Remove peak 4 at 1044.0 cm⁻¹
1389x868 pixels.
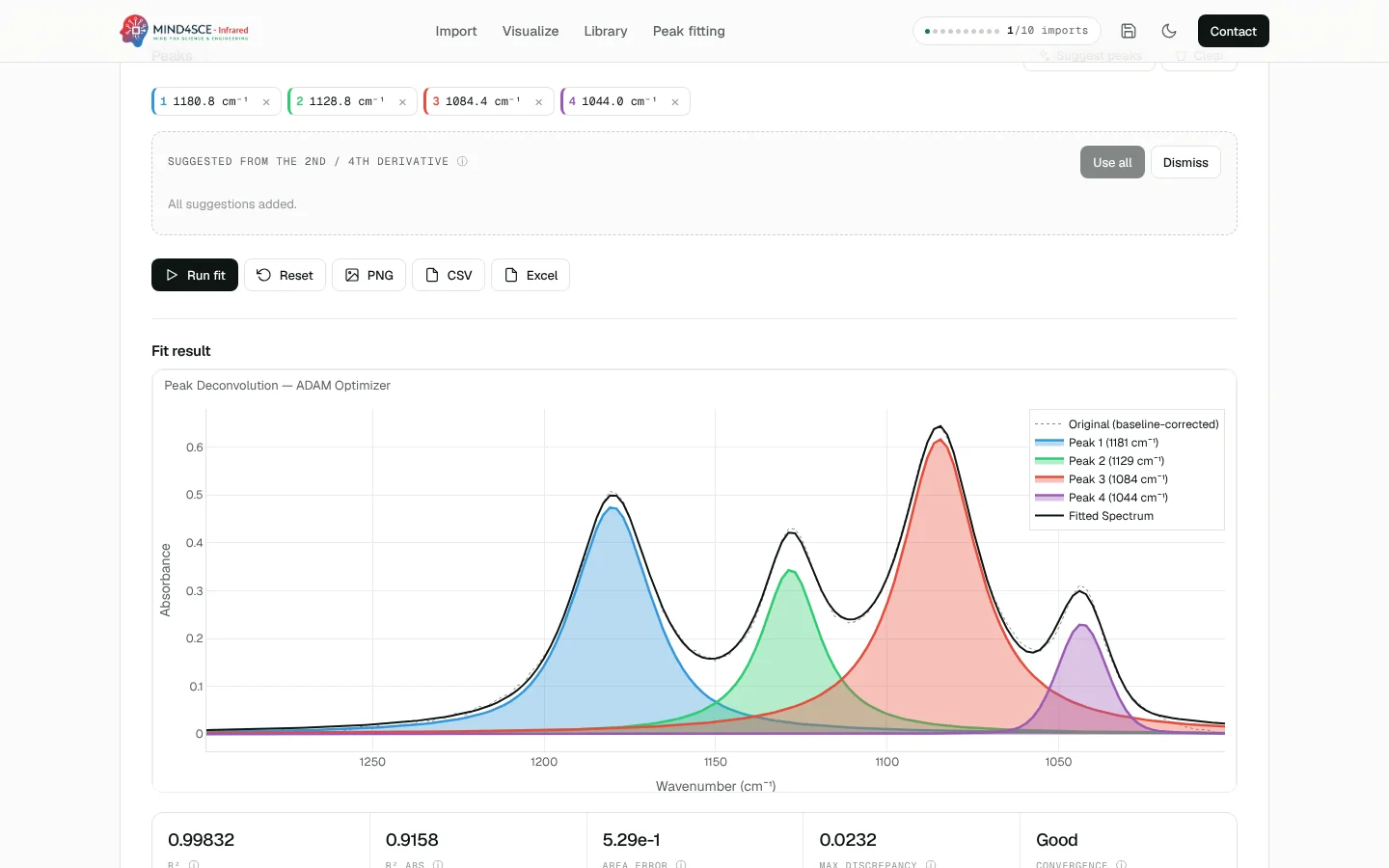675,102
